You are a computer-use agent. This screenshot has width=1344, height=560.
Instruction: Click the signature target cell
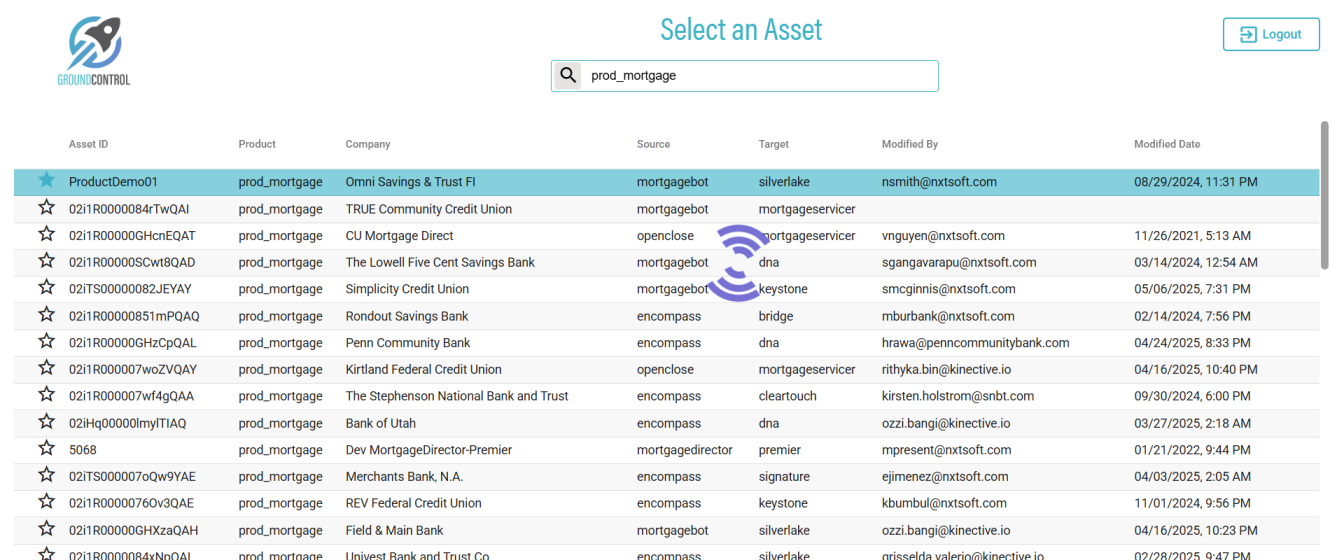tap(784, 477)
